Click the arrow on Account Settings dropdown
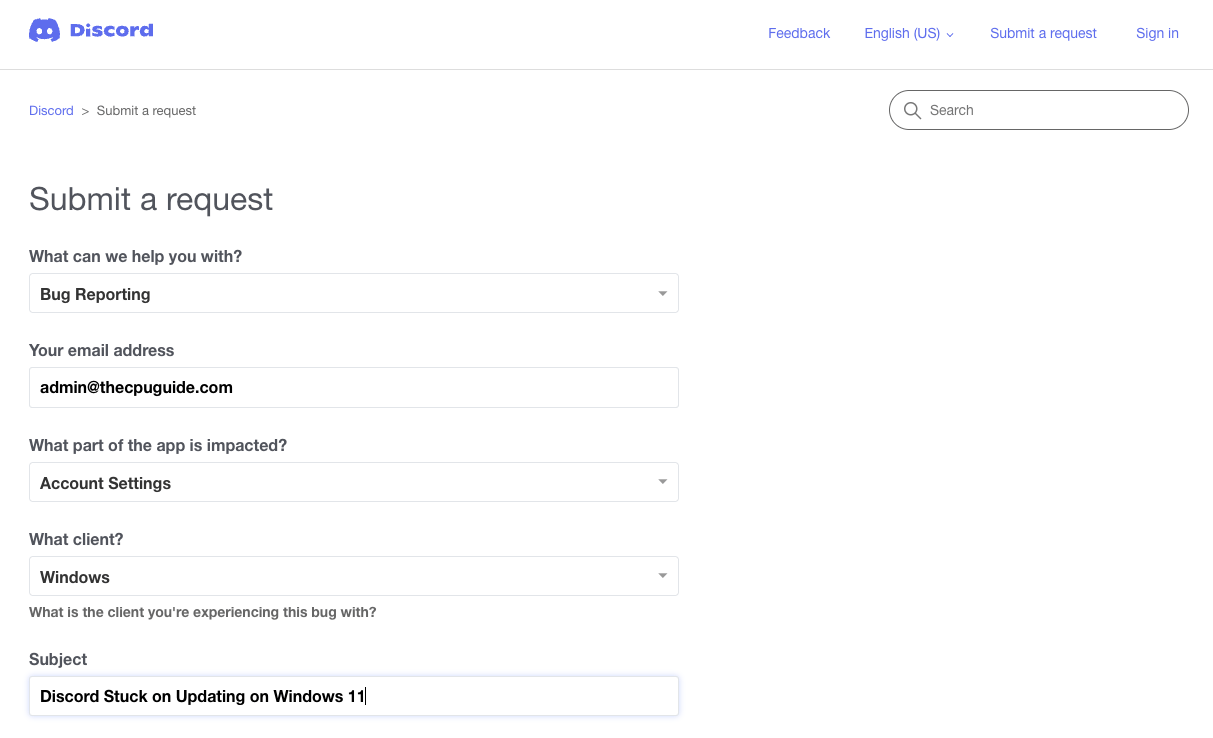Viewport: 1213px width, 738px height. [x=662, y=482]
